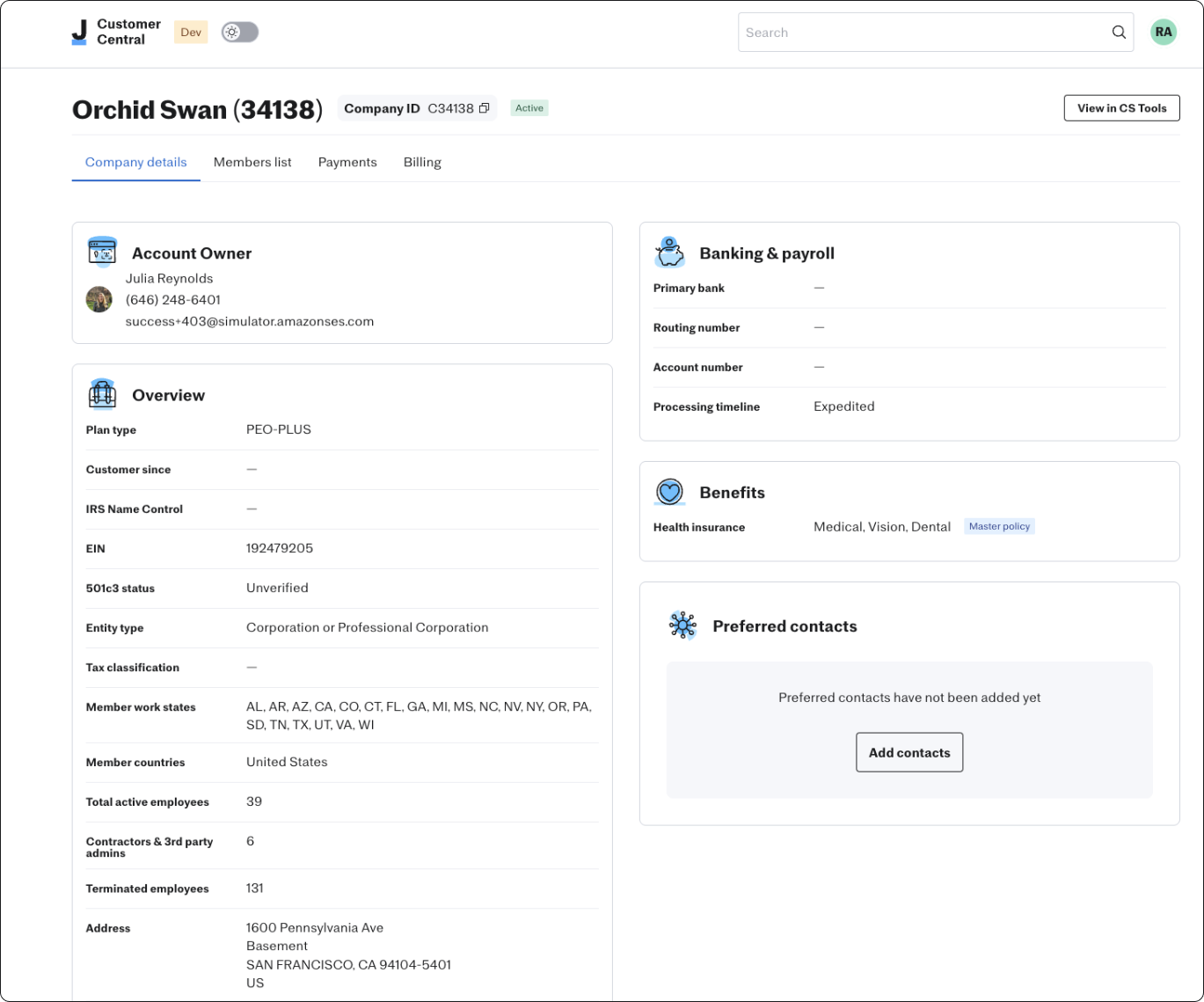Click the Expedited processing timeline value
The height and width of the screenshot is (1002, 1204).
click(x=844, y=406)
